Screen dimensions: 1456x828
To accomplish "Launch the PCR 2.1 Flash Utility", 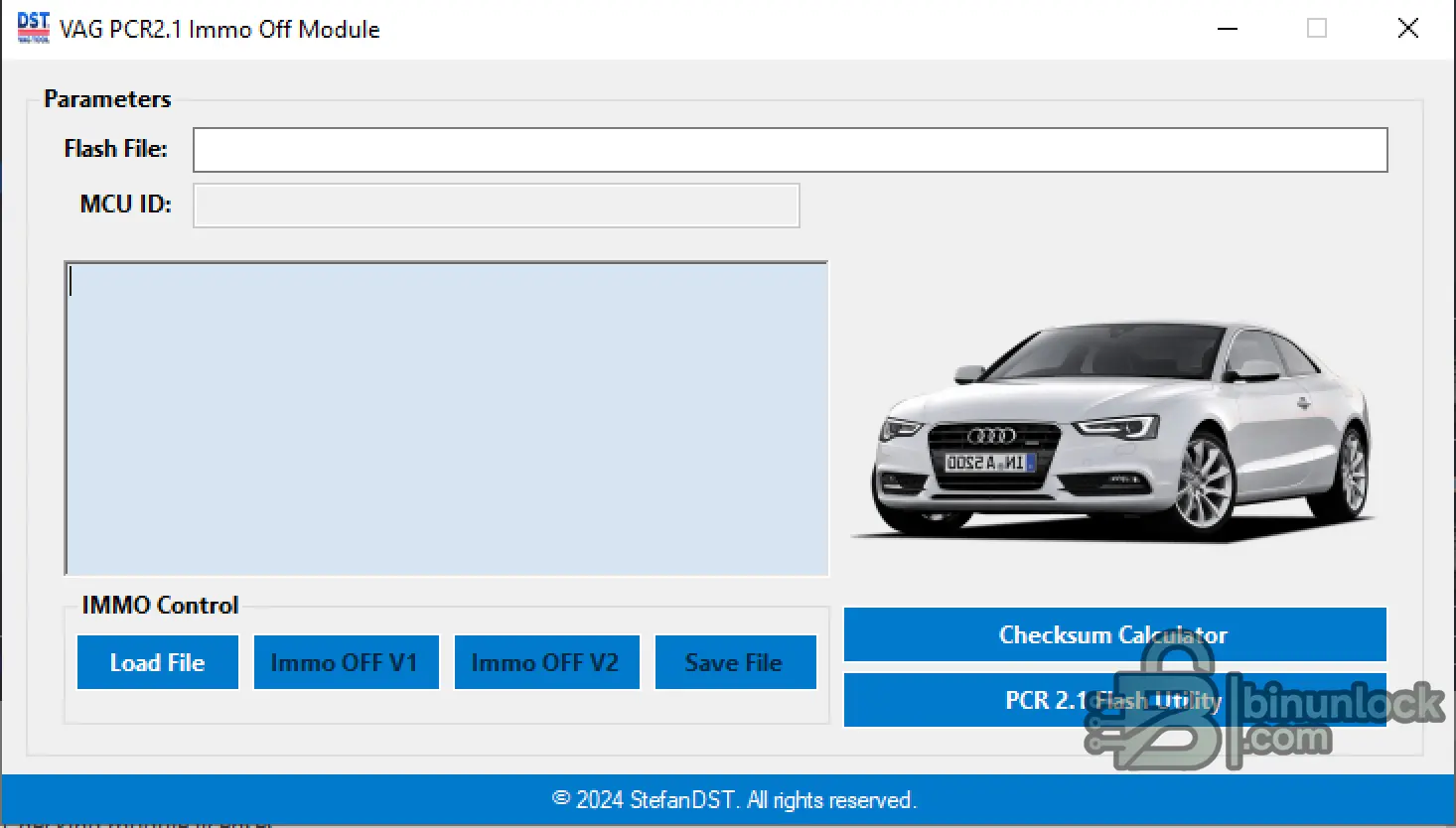I will point(1115,700).
